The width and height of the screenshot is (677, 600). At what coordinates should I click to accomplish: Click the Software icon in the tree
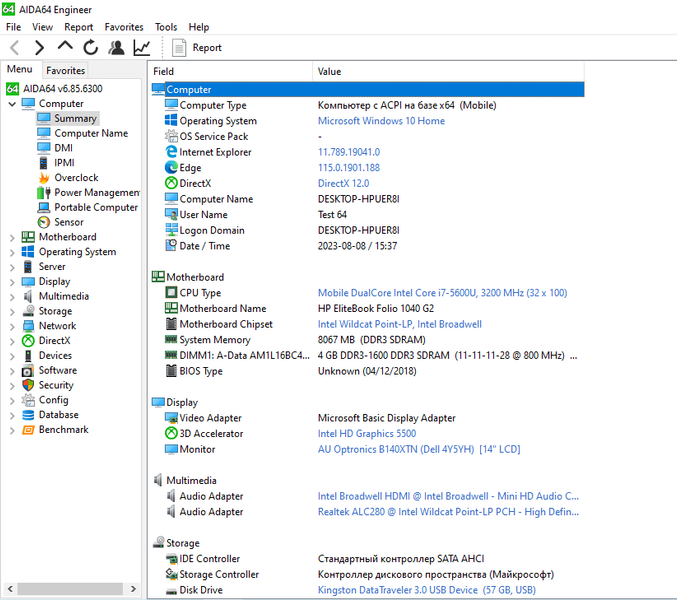(28, 370)
